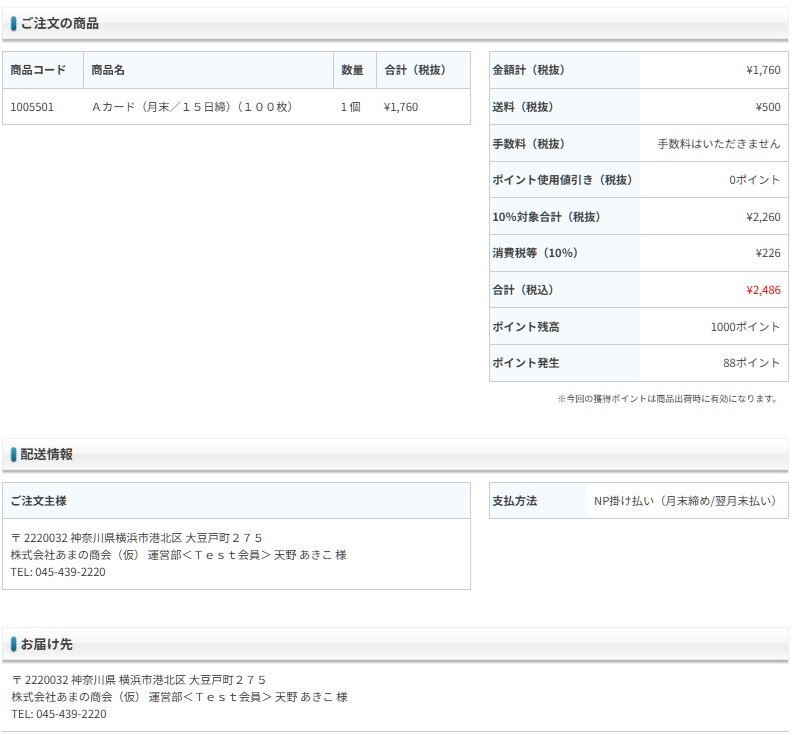Image resolution: width=810 pixels, height=735 pixels.
Task: Click the 支払方法 label
Action: [x=515, y=501]
